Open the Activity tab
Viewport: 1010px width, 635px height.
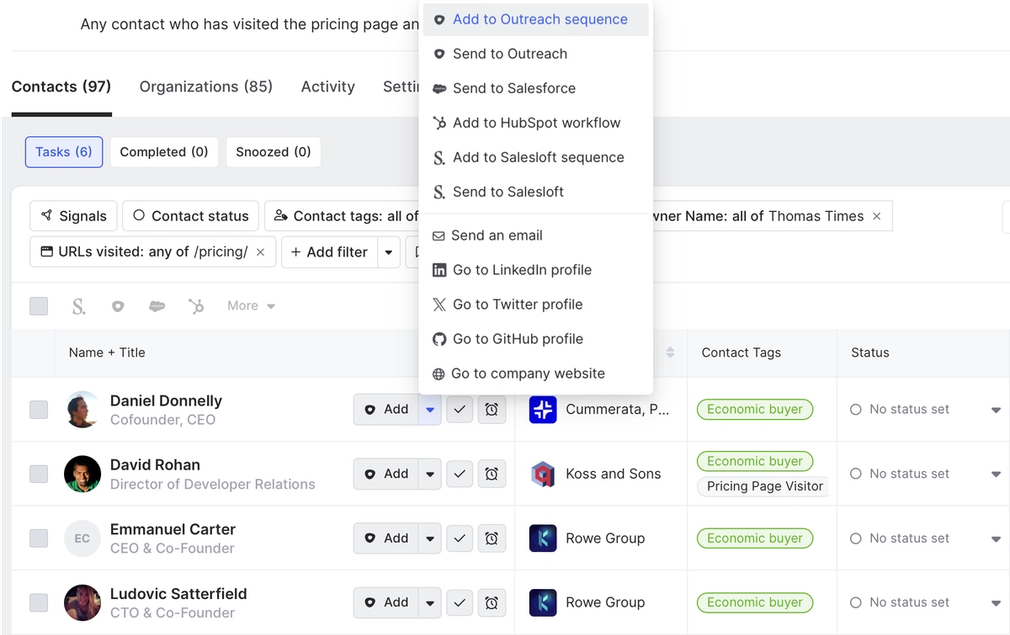point(328,87)
